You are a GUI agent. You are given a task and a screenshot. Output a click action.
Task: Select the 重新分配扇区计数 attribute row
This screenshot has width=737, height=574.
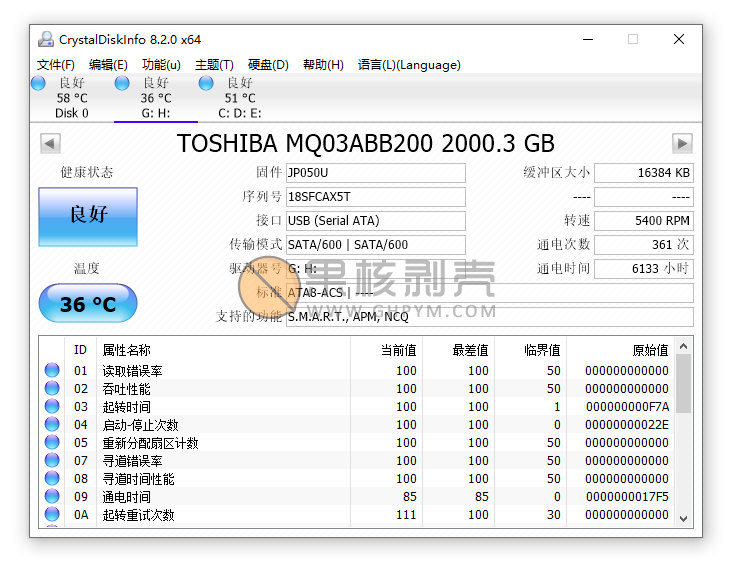(357, 442)
